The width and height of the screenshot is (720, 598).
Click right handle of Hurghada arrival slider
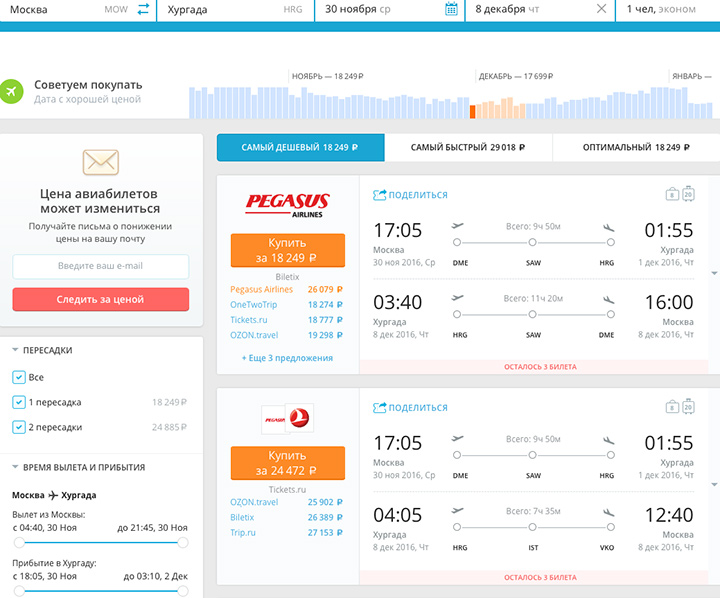tap(183, 591)
